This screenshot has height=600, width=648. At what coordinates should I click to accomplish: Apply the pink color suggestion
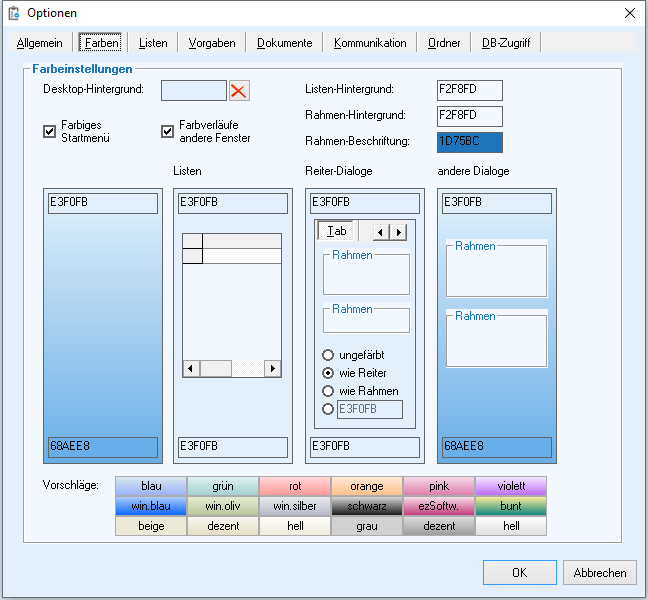coord(439,486)
